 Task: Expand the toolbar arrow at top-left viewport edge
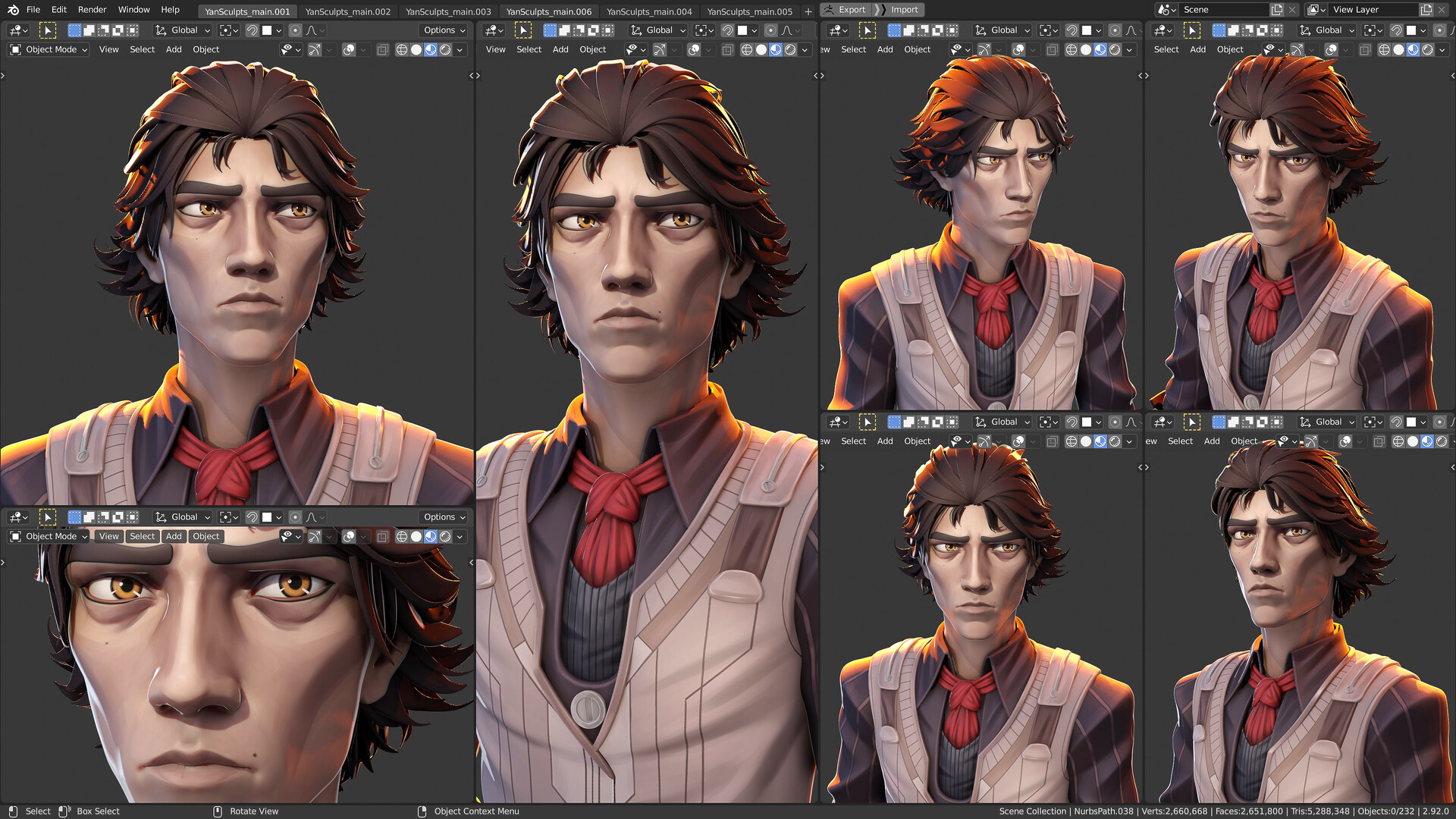click(3, 76)
